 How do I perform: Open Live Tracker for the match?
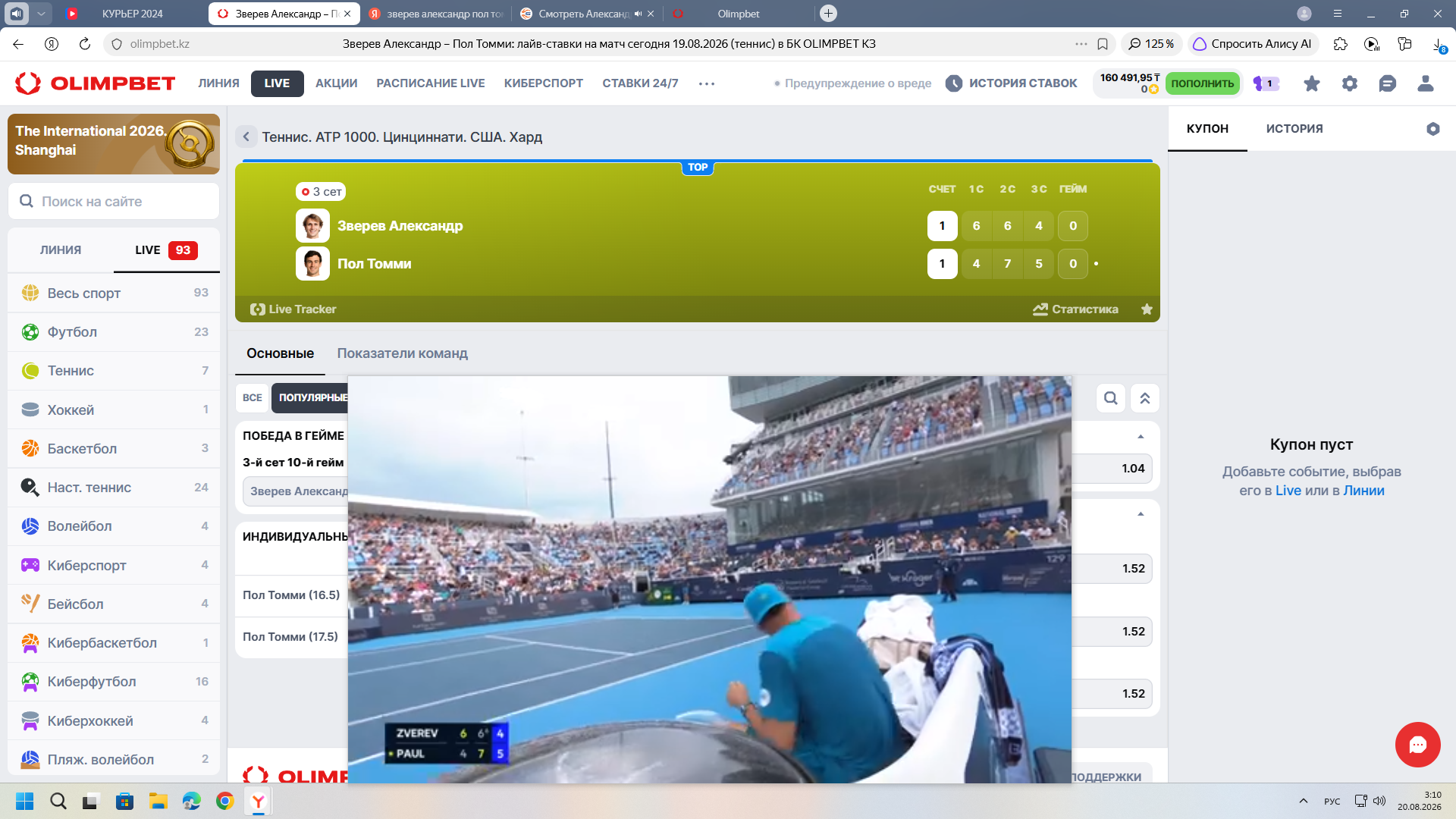pos(293,309)
